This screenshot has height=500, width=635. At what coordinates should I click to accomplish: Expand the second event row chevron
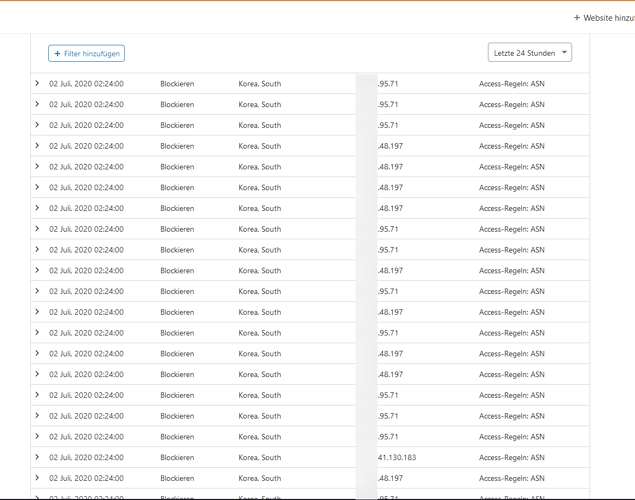[37, 104]
